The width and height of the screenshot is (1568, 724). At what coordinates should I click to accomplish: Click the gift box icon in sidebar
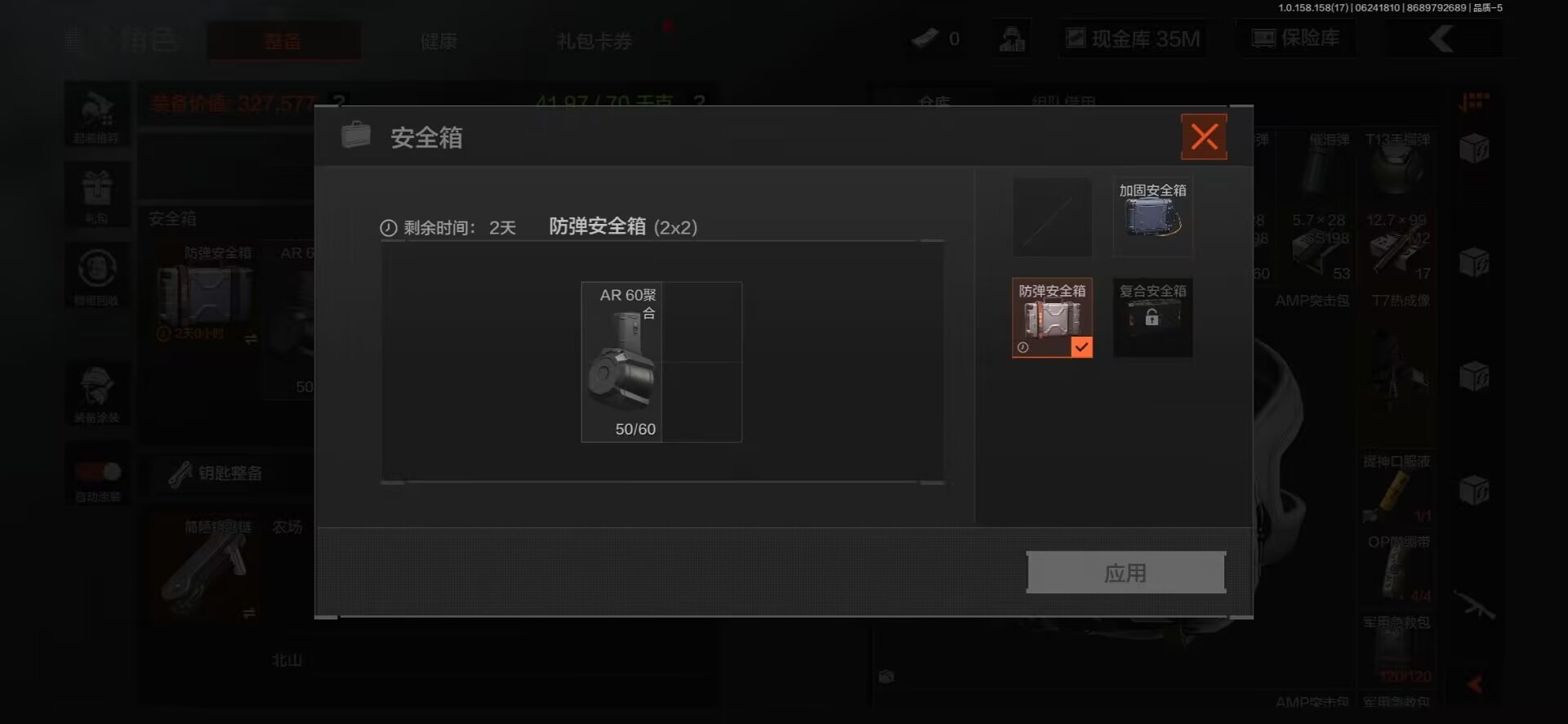pyautogui.click(x=96, y=188)
